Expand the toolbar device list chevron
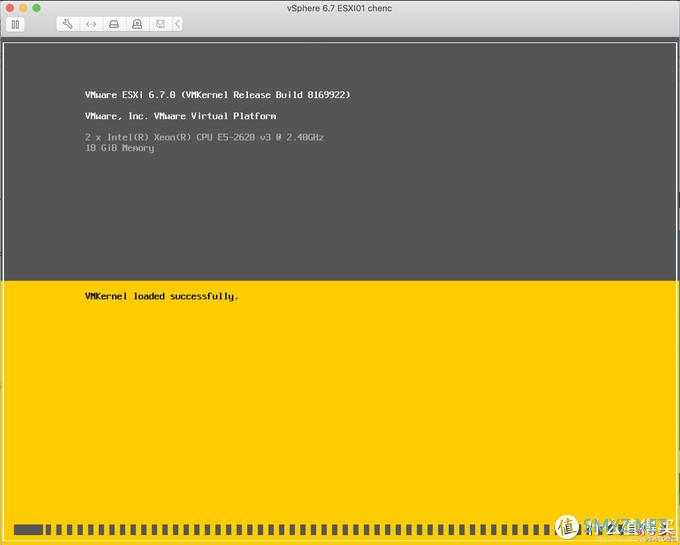This screenshot has width=680, height=545. point(177,24)
